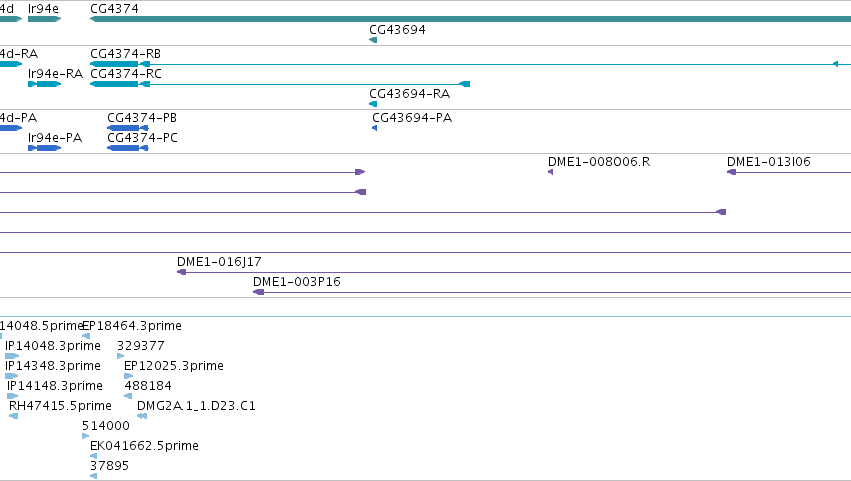Select the DME1-013I06 arrowhead glyph
Viewport: 851px width, 481px height.
(x=732, y=172)
